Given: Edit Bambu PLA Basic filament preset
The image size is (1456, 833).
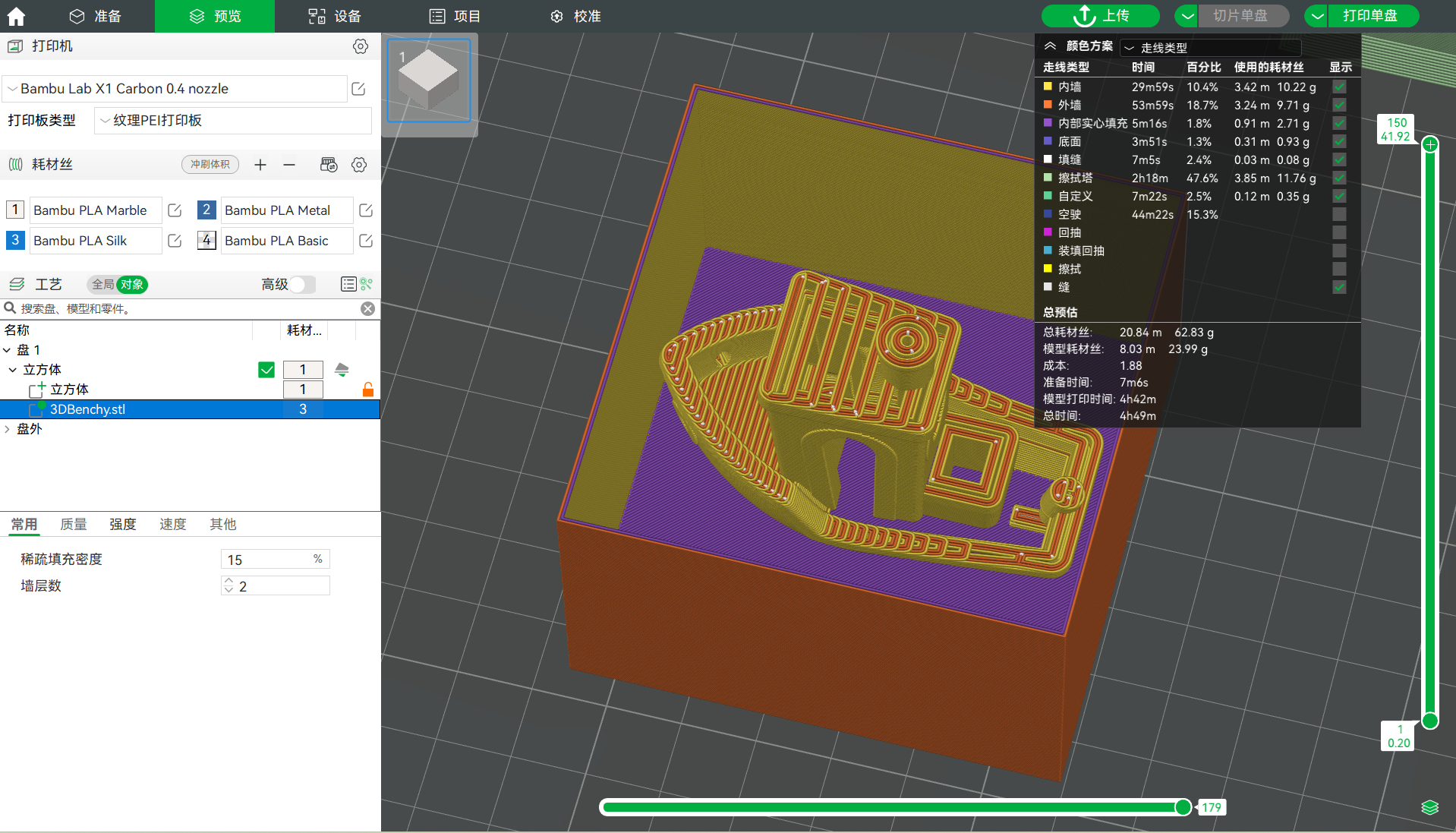Looking at the screenshot, I should coord(366,241).
